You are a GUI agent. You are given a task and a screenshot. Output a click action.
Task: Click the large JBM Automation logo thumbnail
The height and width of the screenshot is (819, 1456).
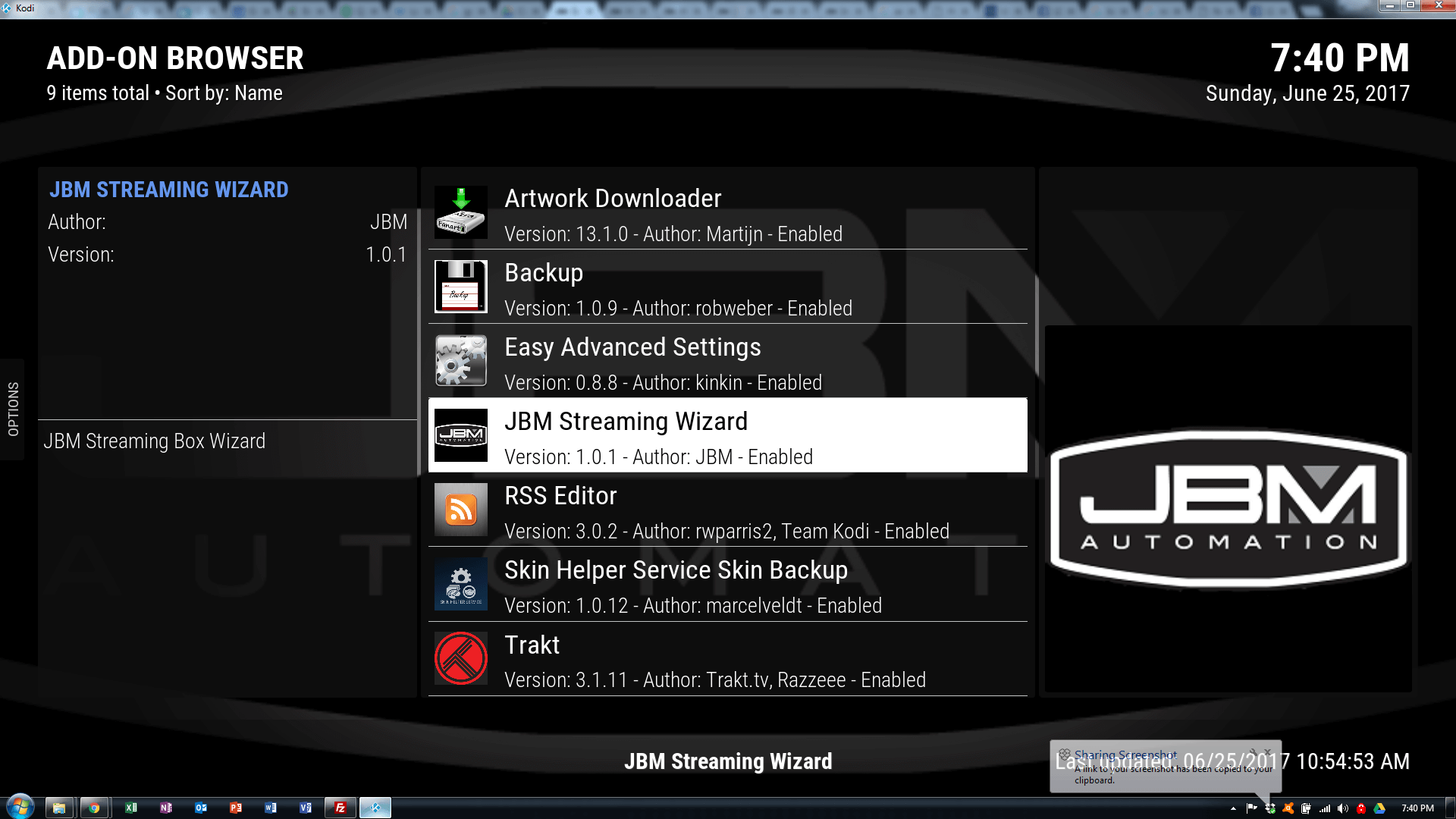[1228, 509]
